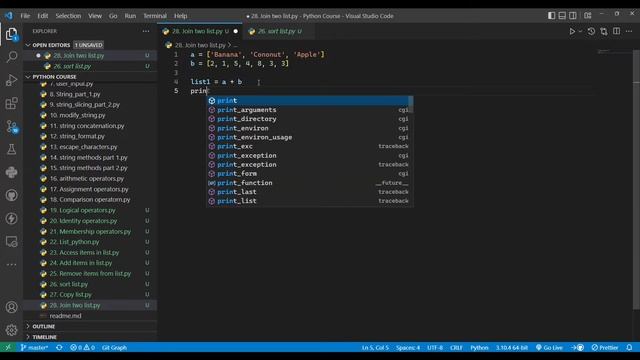The width and height of the screenshot is (640, 360).
Task: Expand the TIMELINE section
Action: coord(91,337)
